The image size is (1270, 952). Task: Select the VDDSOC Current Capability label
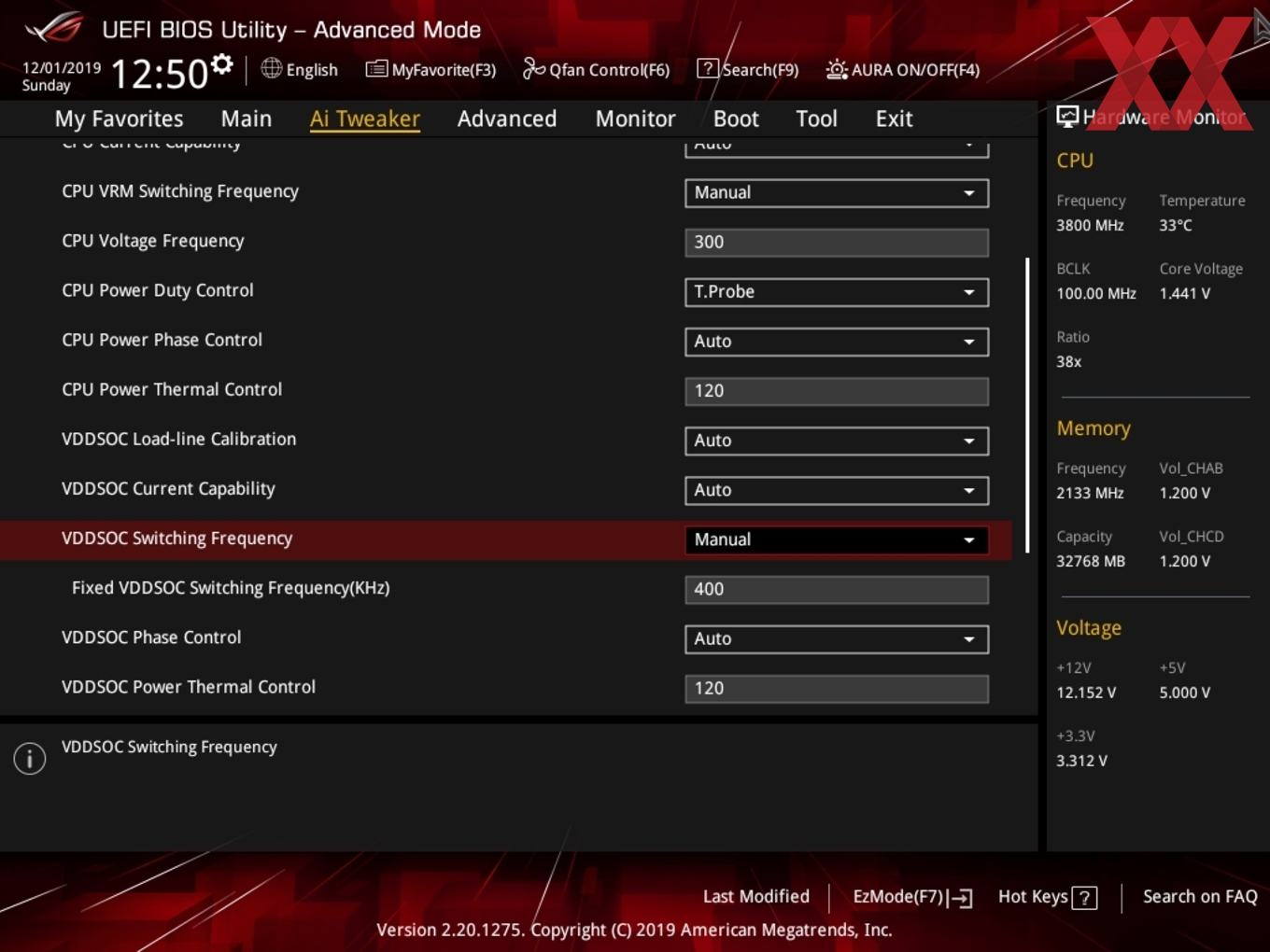(168, 488)
